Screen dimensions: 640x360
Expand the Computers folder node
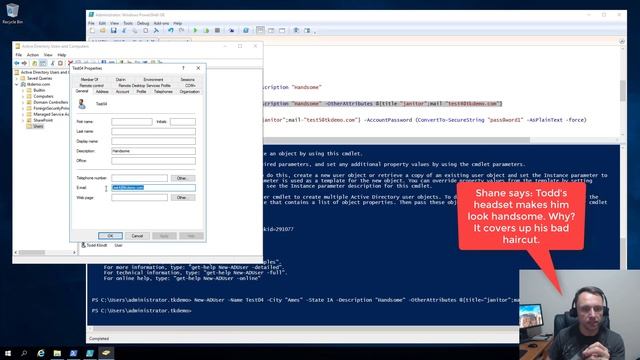[23, 96]
